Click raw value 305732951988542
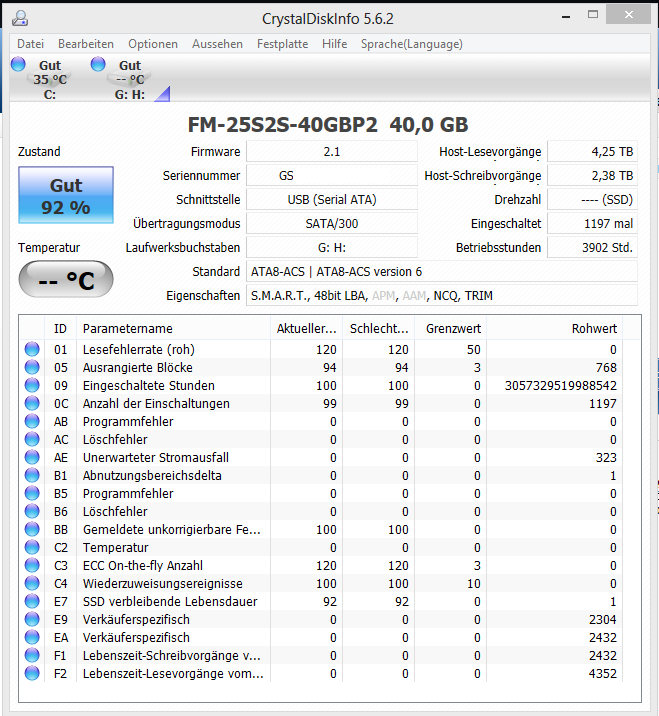The width and height of the screenshot is (659, 716). (561, 385)
